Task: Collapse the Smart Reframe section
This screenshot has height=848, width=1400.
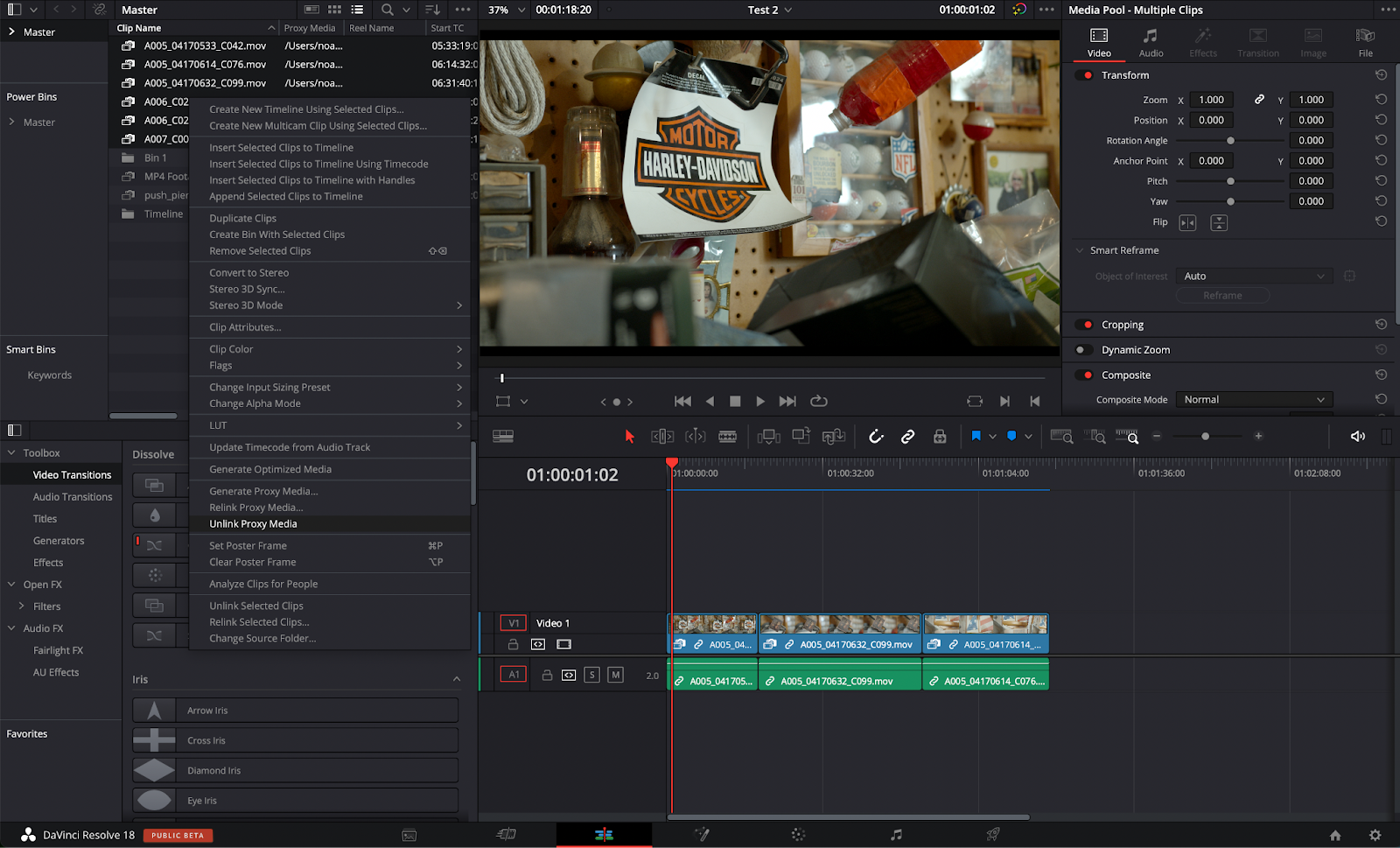Action: pos(1080,250)
